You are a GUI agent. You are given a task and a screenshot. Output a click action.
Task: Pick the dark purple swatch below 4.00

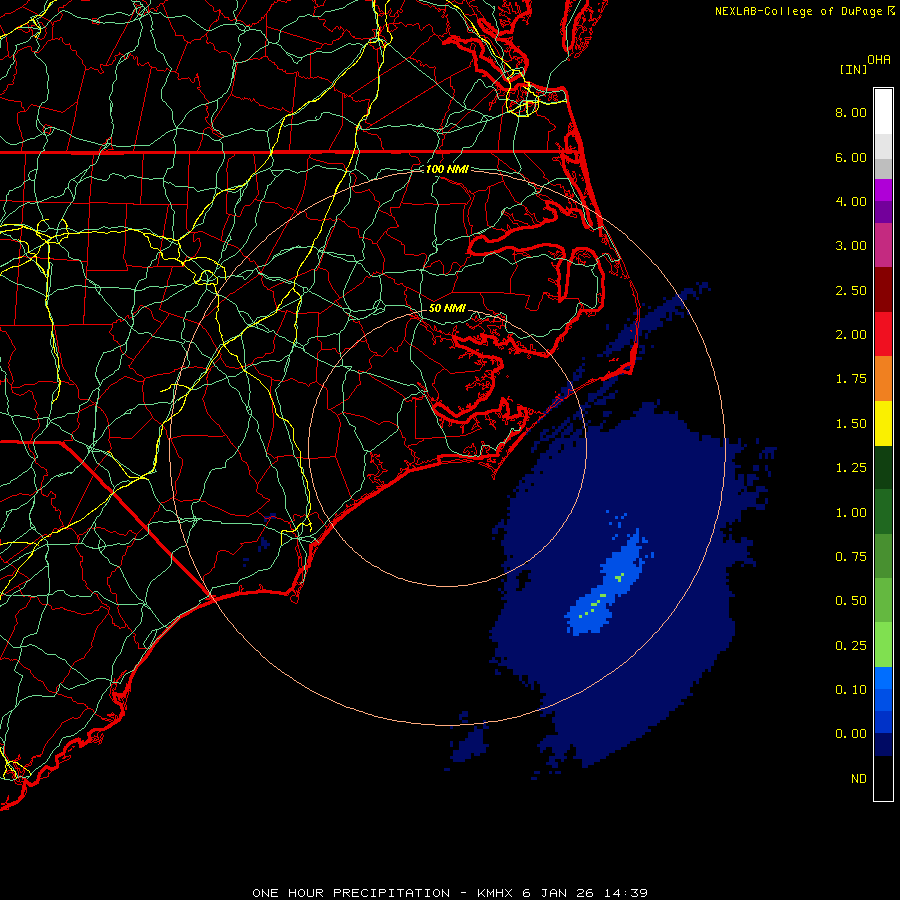[883, 212]
